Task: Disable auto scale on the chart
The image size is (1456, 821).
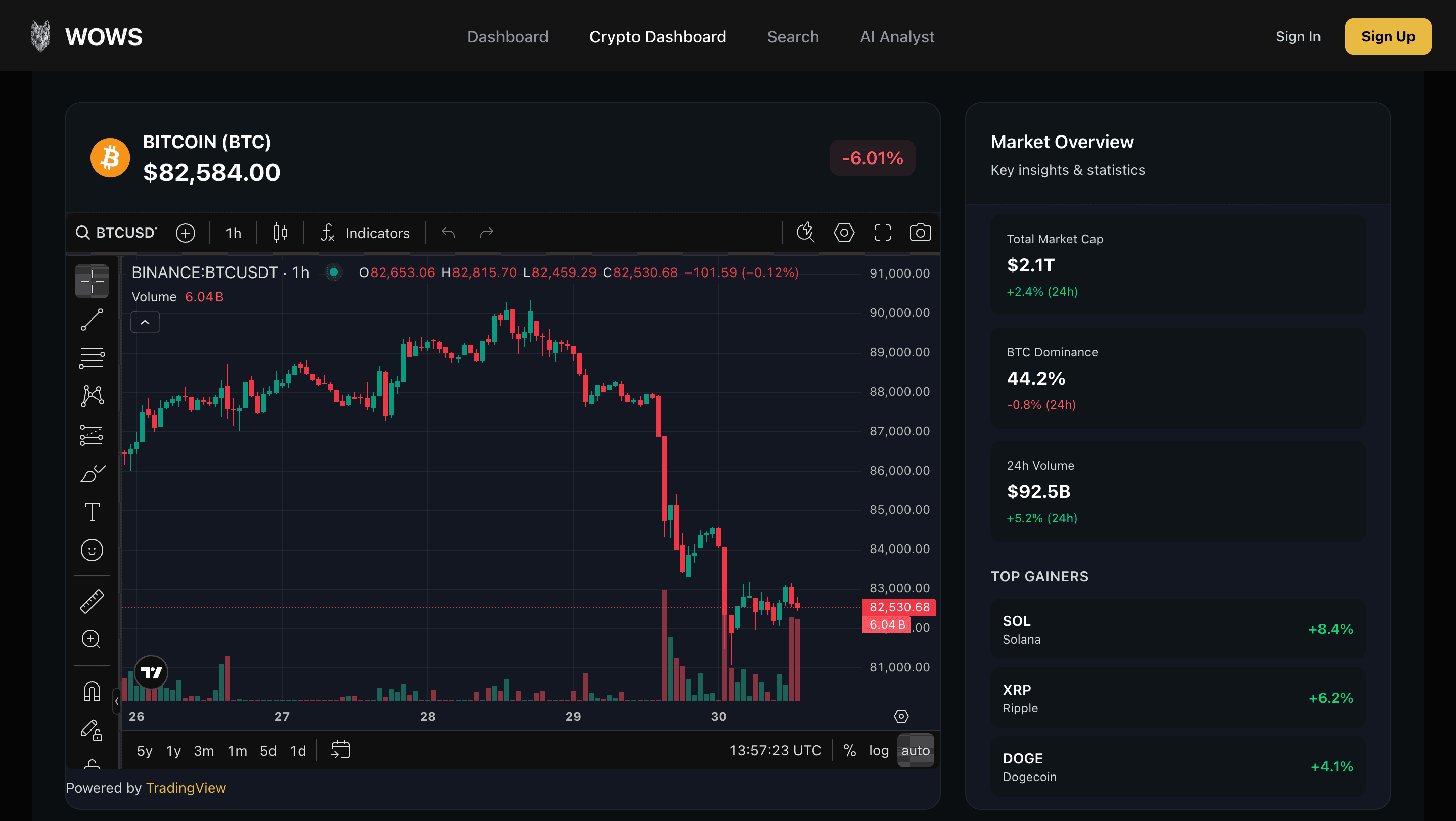Action: click(x=916, y=750)
